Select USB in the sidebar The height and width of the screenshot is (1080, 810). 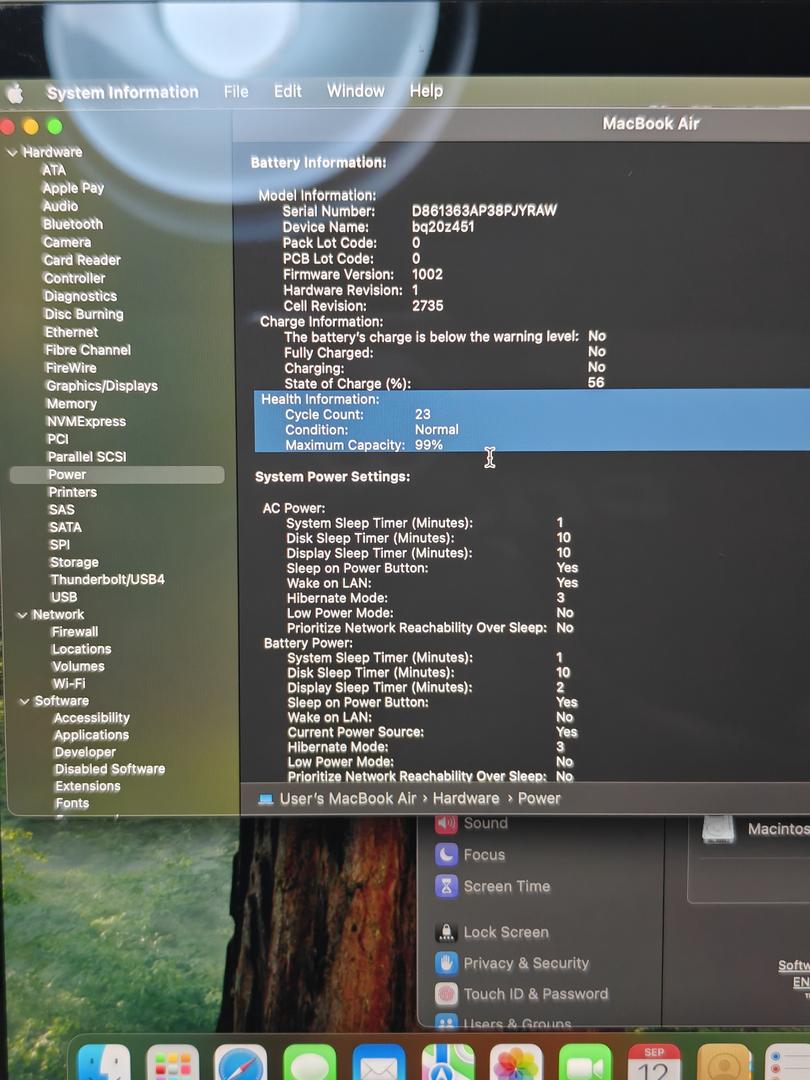64,597
